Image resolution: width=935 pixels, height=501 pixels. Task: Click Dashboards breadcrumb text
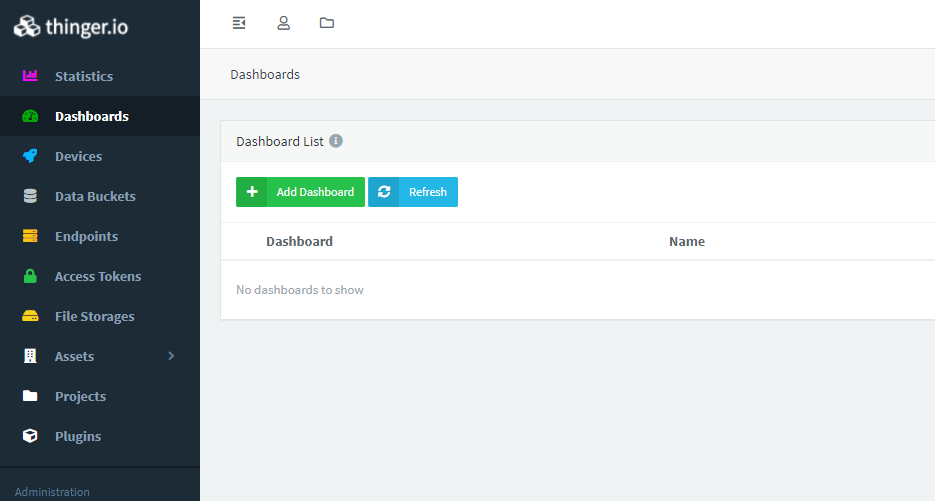click(265, 74)
